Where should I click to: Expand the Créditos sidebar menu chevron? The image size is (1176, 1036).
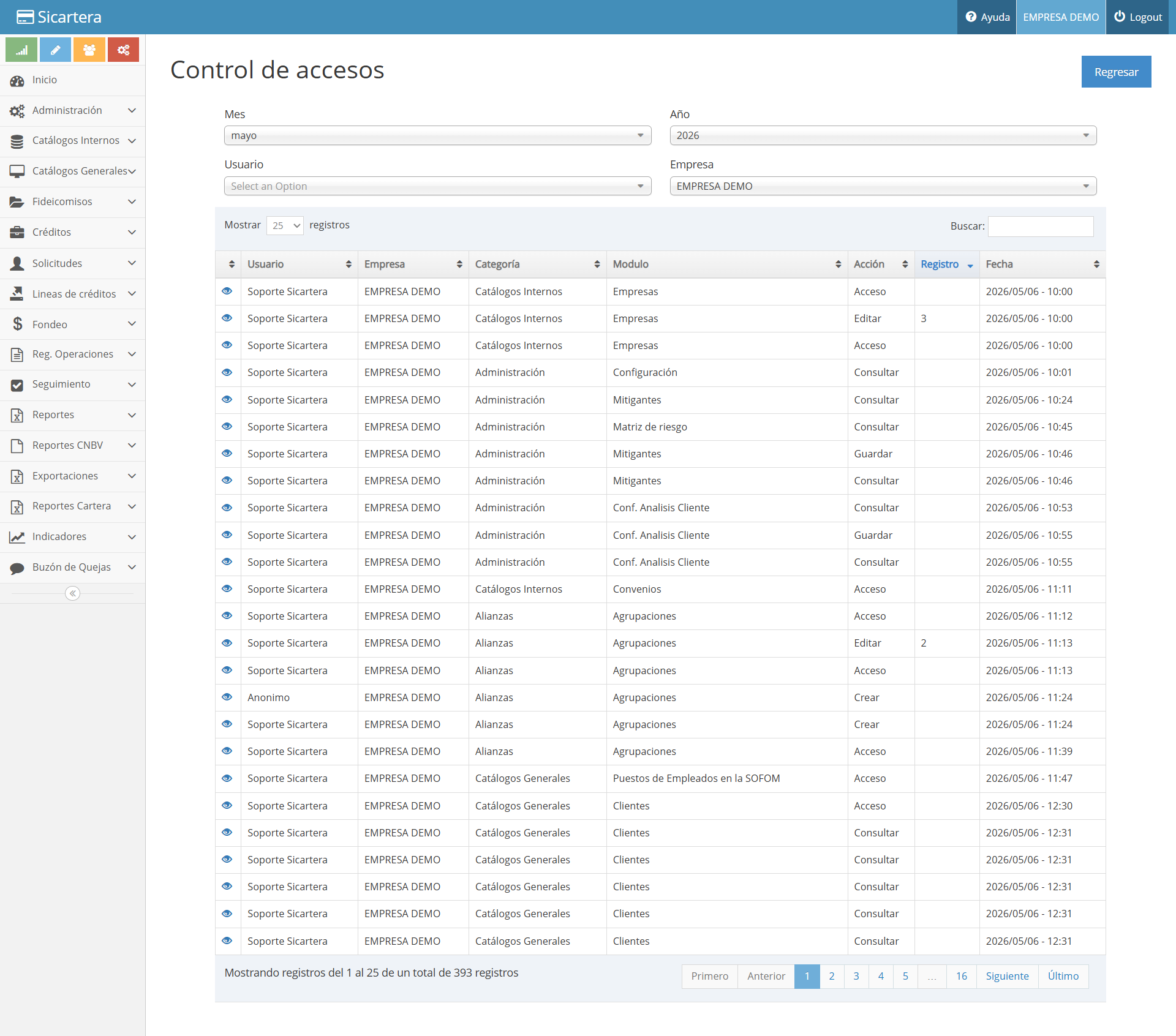point(132,233)
